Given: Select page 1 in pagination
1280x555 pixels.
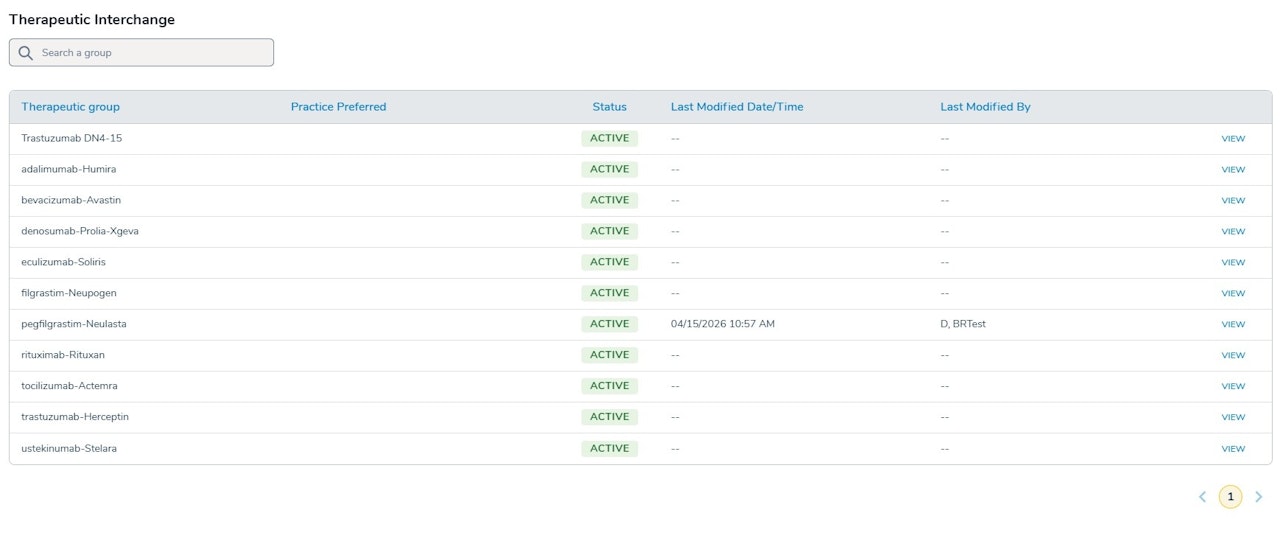Looking at the screenshot, I should tap(1230, 497).
